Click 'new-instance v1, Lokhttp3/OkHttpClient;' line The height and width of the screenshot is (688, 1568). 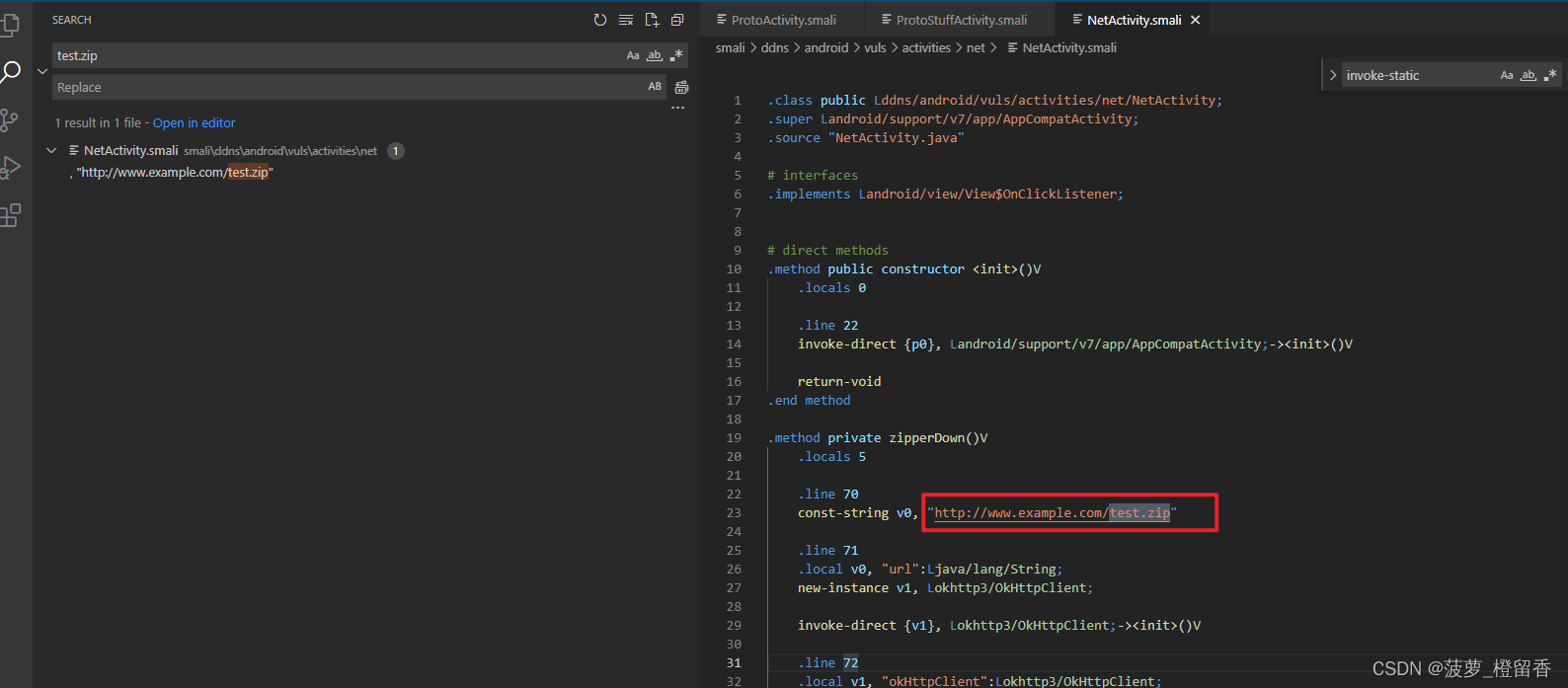[x=945, y=588]
